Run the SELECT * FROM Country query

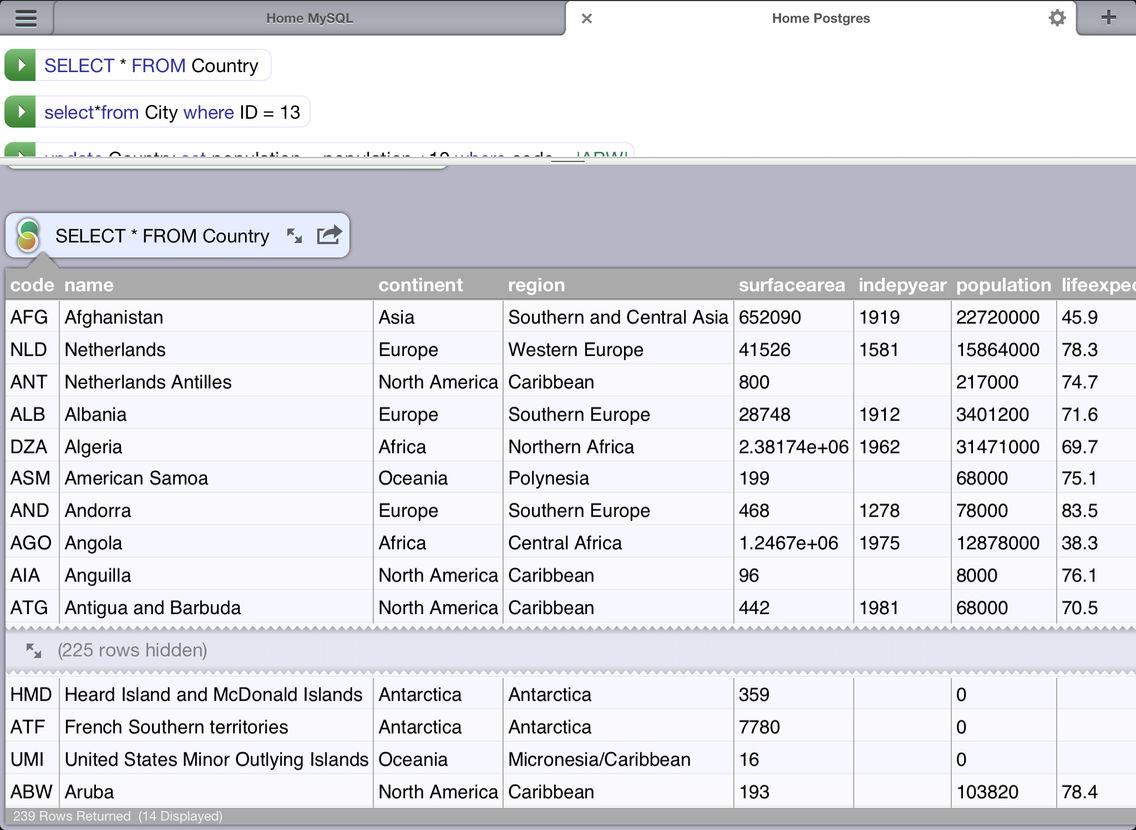pyautogui.click(x=20, y=65)
